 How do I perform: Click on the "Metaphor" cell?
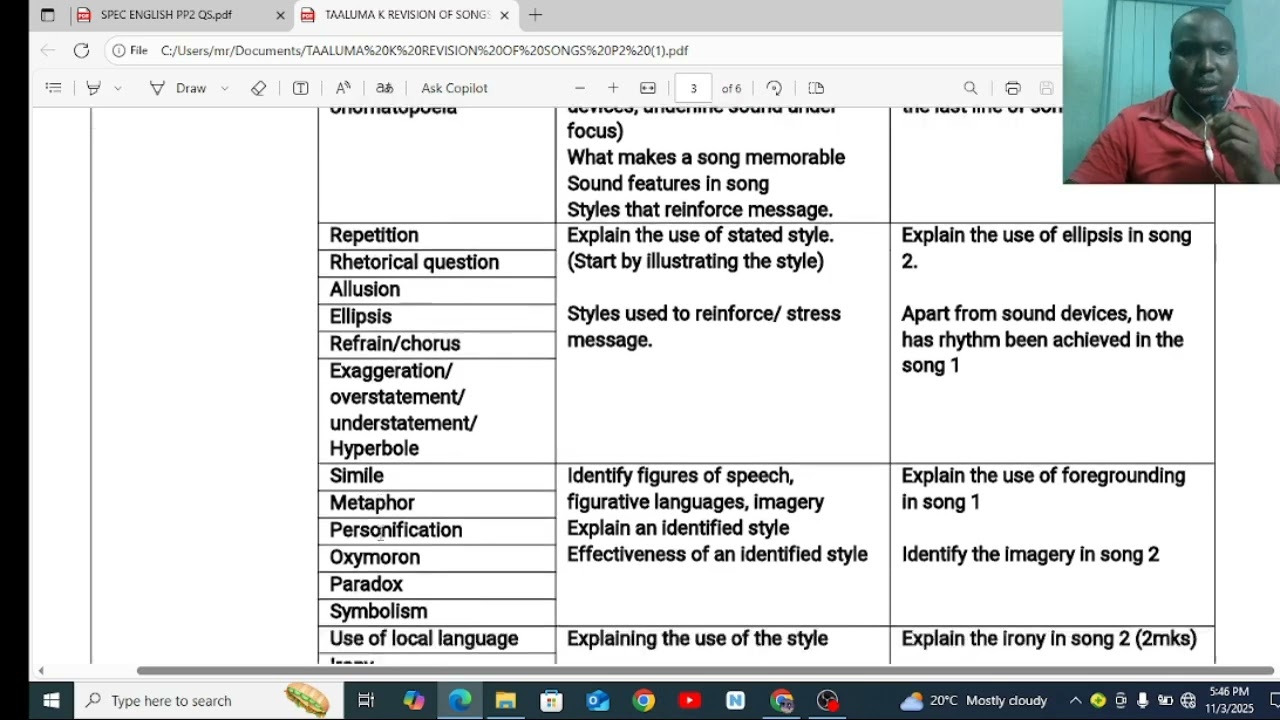[437, 503]
